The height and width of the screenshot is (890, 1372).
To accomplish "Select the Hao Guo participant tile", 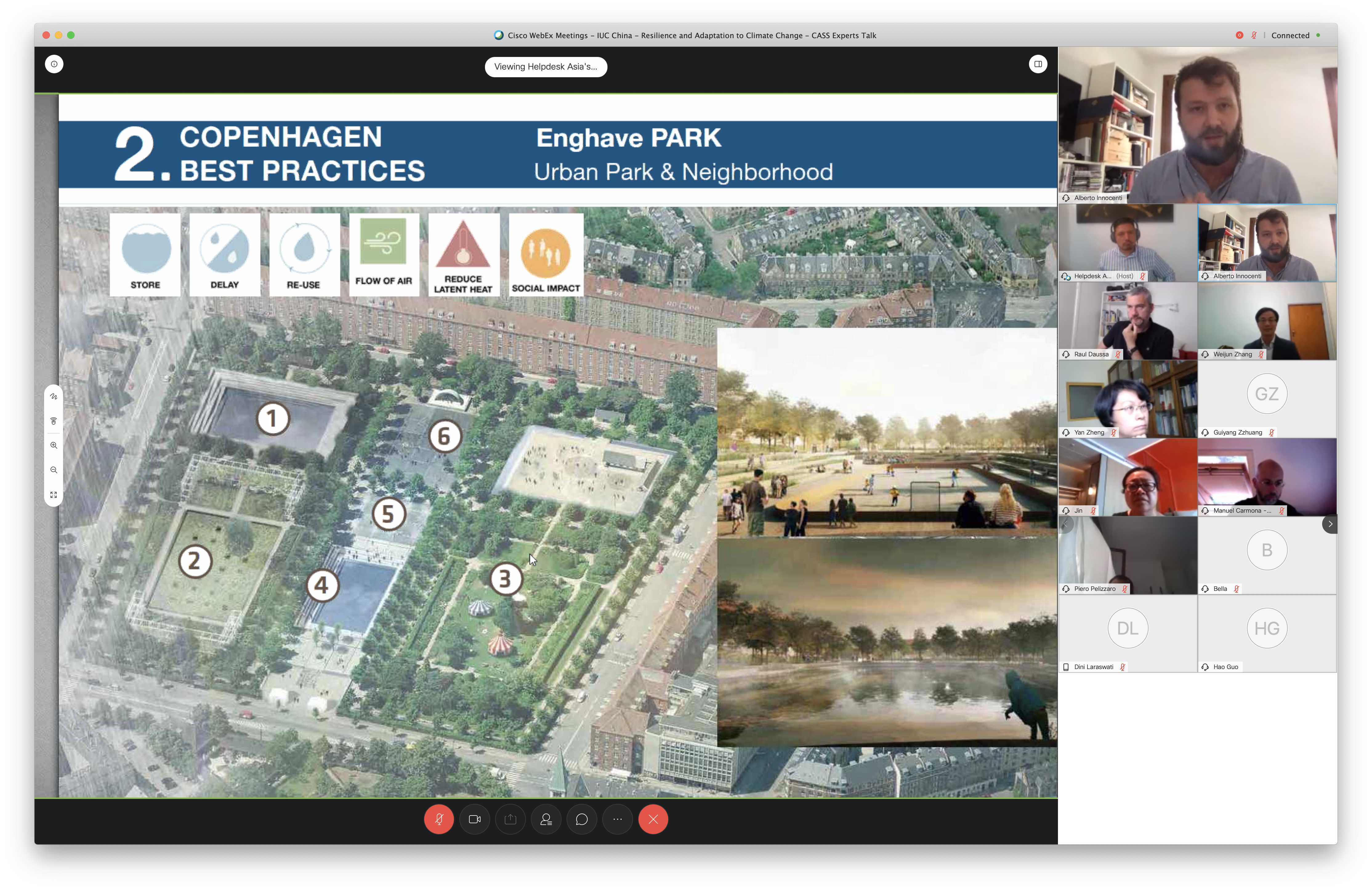I will pos(1266,634).
